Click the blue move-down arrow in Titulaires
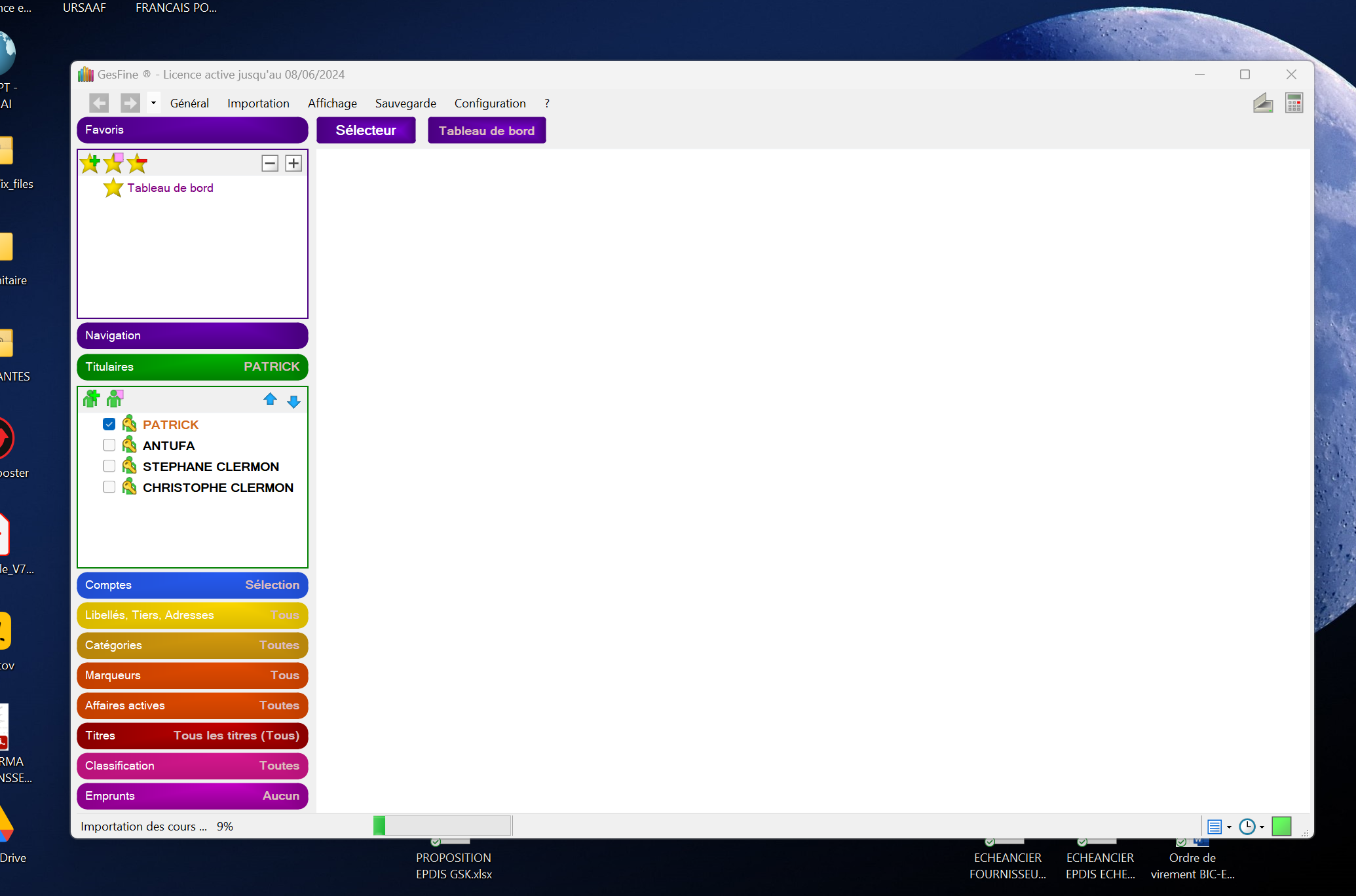This screenshot has height=896, width=1356. (x=294, y=401)
